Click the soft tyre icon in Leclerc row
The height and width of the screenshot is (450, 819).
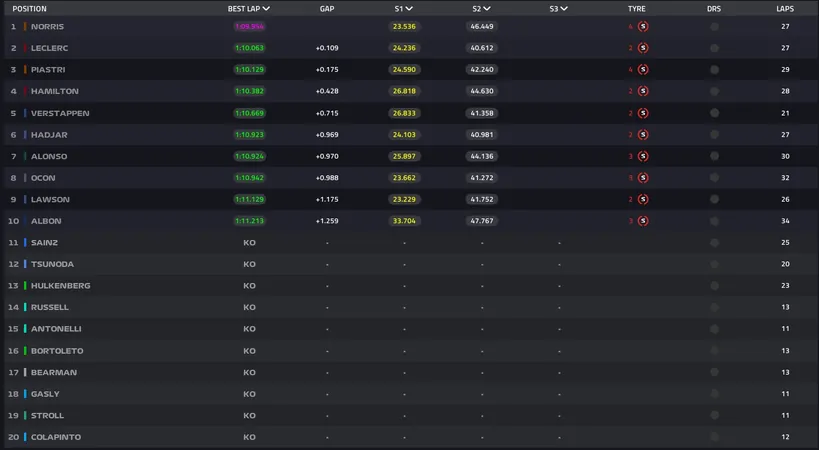[643, 48]
